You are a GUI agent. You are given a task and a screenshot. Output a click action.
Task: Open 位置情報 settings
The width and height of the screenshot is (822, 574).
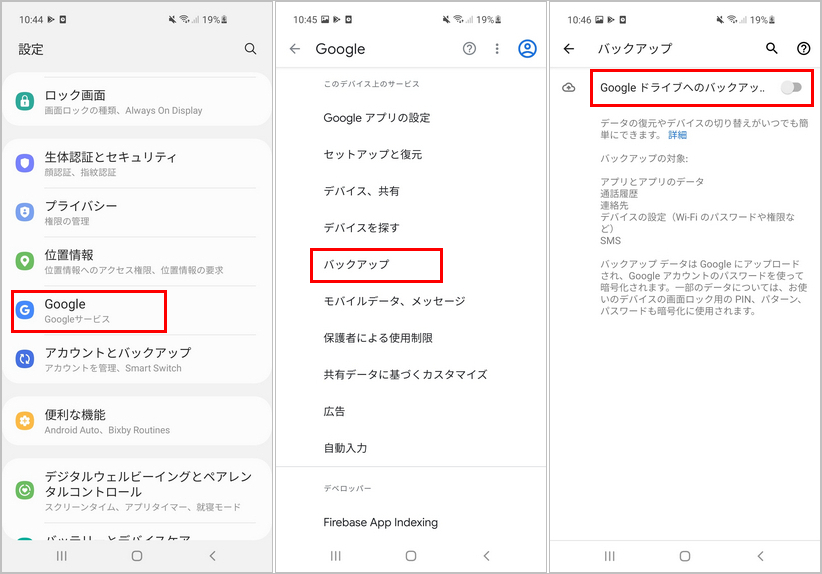click(x=137, y=262)
